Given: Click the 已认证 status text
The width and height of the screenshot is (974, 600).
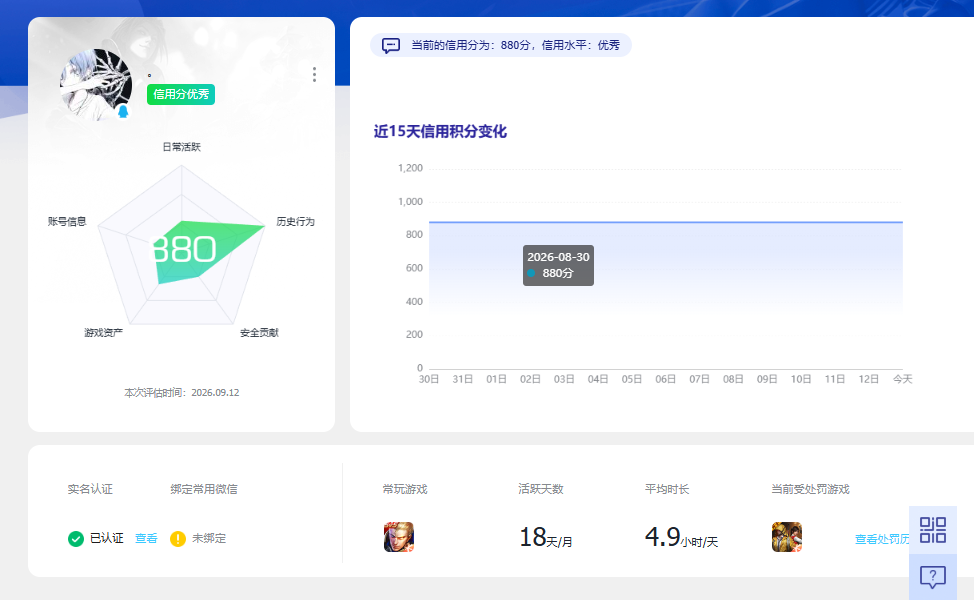Looking at the screenshot, I should tap(107, 539).
